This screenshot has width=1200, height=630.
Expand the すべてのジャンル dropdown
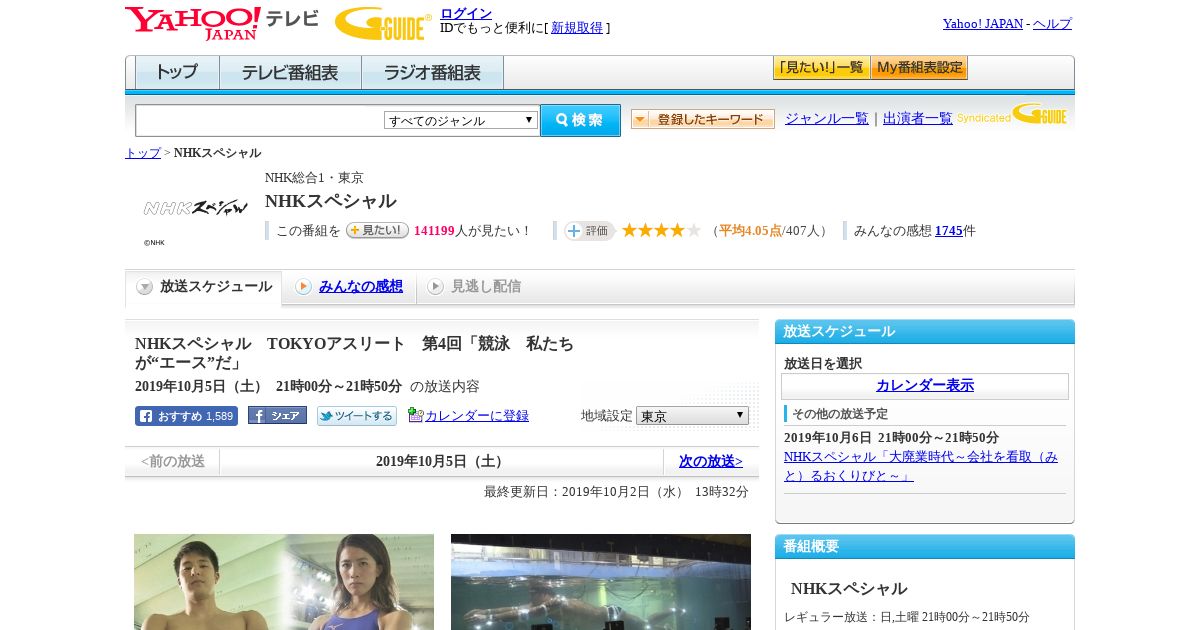pos(461,120)
